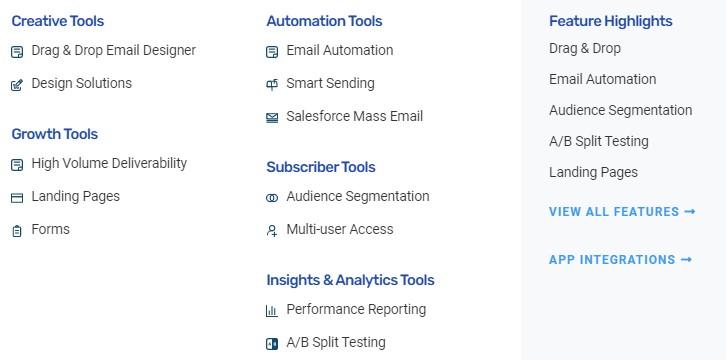The width and height of the screenshot is (726, 360).
Task: Select Drag & Drop under Feature Highlights
Action: (x=585, y=48)
